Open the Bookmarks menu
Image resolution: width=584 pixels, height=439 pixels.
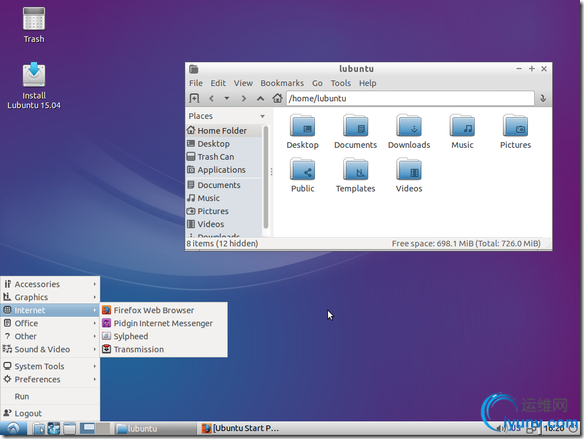282,83
